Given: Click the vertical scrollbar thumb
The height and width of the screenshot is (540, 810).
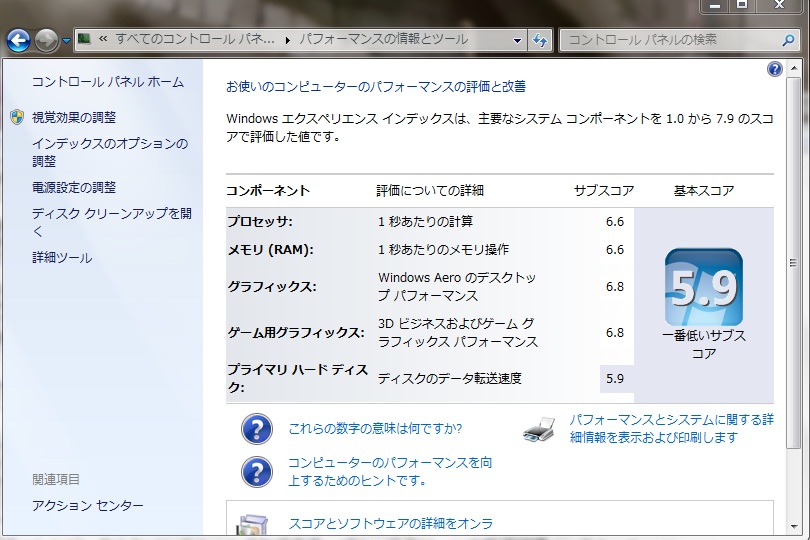Looking at the screenshot, I should click(x=793, y=263).
